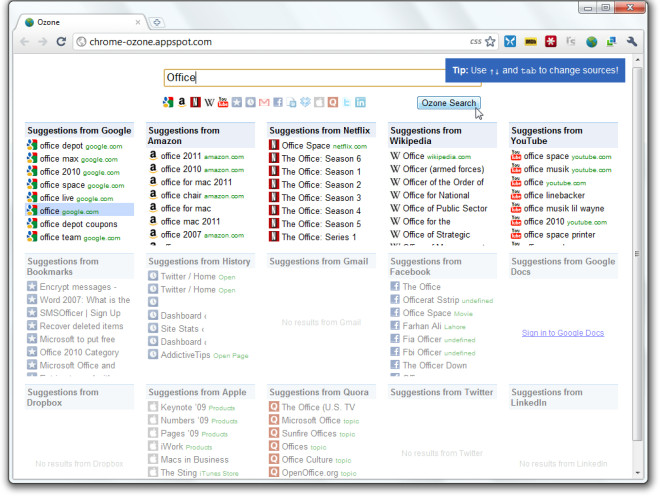
Task: Select the Netflix source icon
Action: coord(195,102)
